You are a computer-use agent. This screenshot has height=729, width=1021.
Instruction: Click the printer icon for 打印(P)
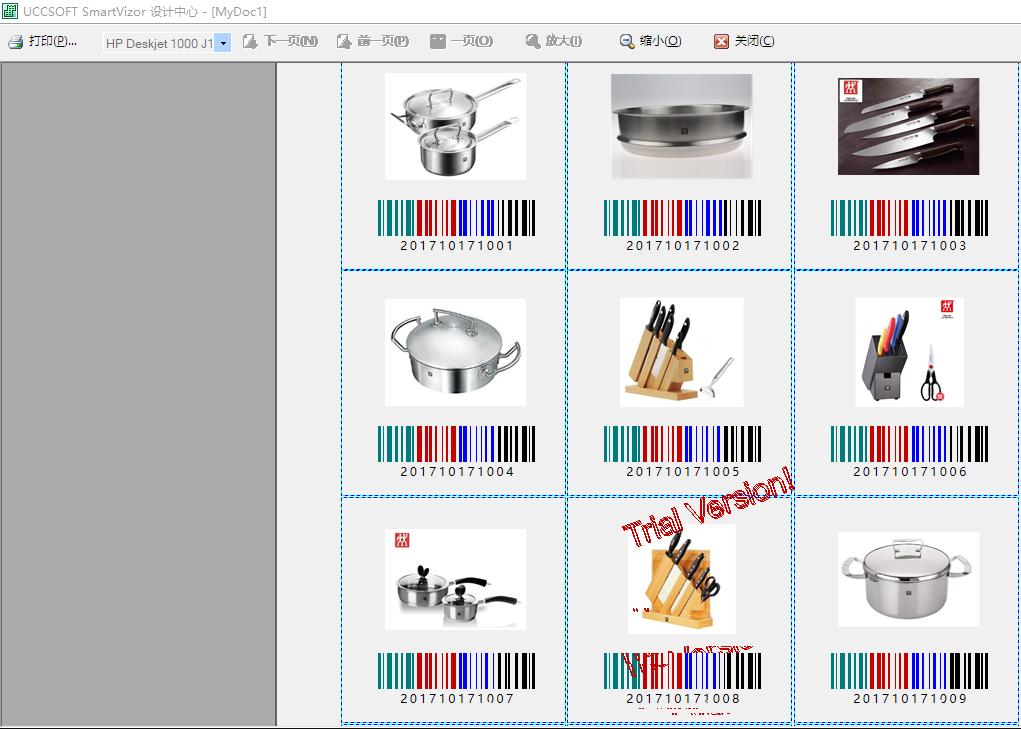tap(16, 42)
